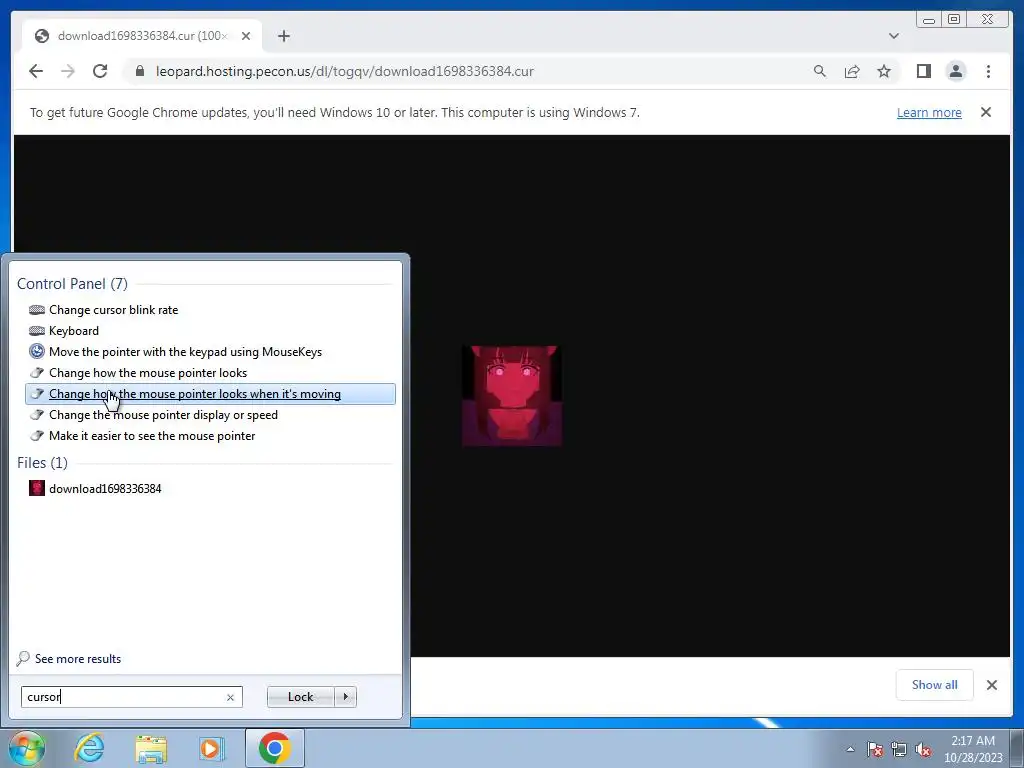Click the Windows Start orb
This screenshot has height=768, width=1024.
(x=26, y=748)
